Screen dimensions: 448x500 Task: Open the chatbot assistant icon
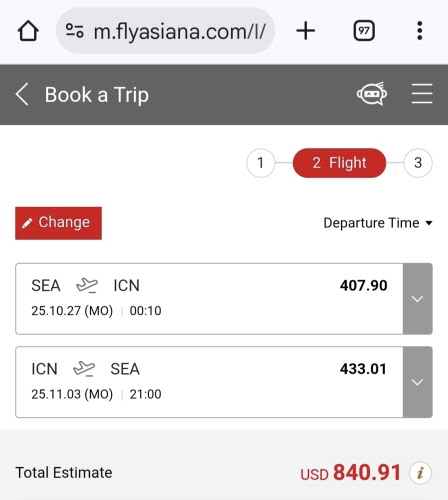coord(372,94)
